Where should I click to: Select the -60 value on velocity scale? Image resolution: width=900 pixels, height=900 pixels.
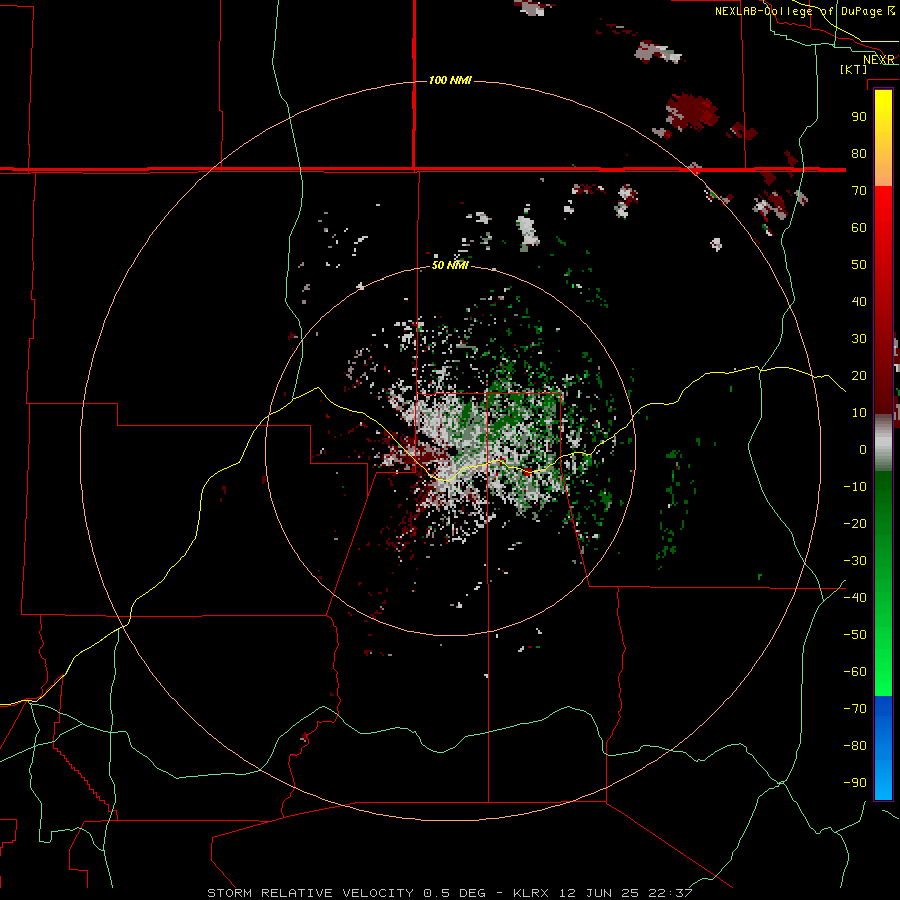pyautogui.click(x=855, y=672)
